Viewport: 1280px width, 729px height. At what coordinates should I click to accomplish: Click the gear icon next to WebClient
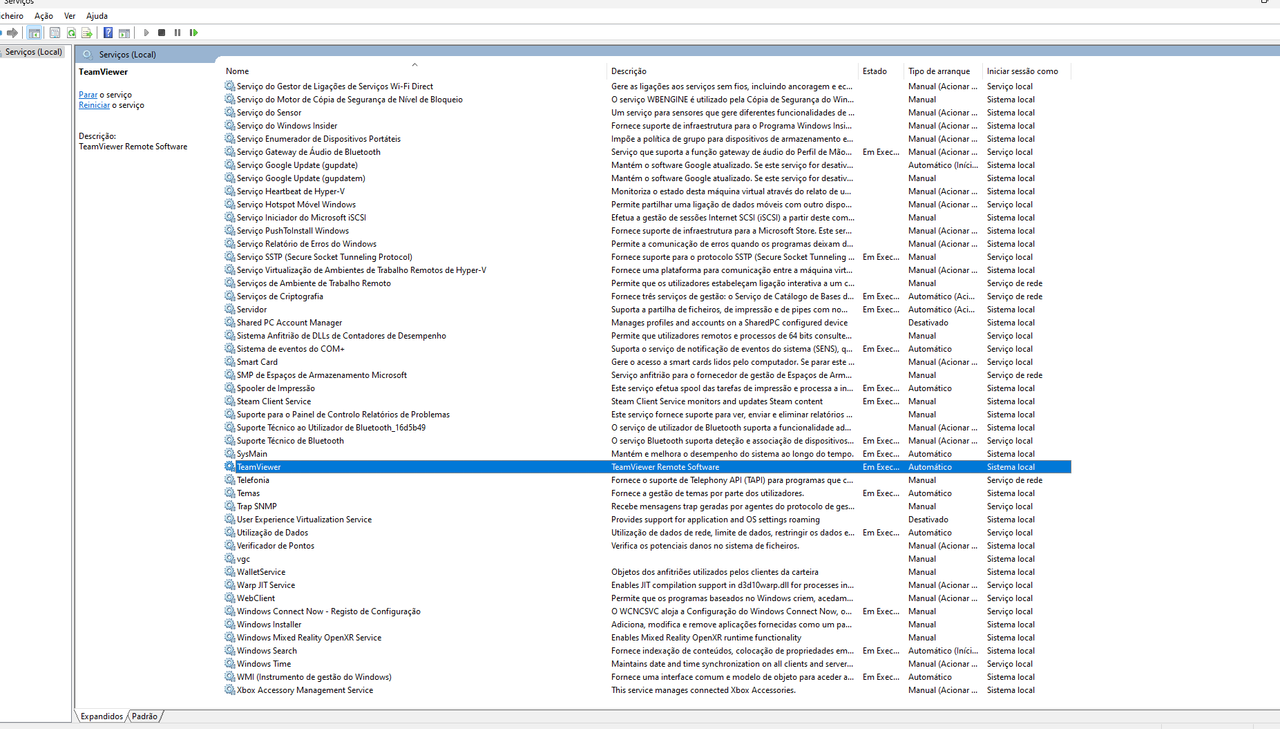click(230, 598)
